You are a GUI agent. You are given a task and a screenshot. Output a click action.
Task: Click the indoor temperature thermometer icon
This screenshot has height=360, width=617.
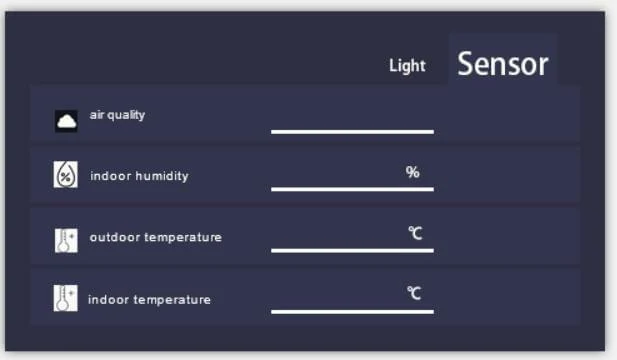coord(66,298)
